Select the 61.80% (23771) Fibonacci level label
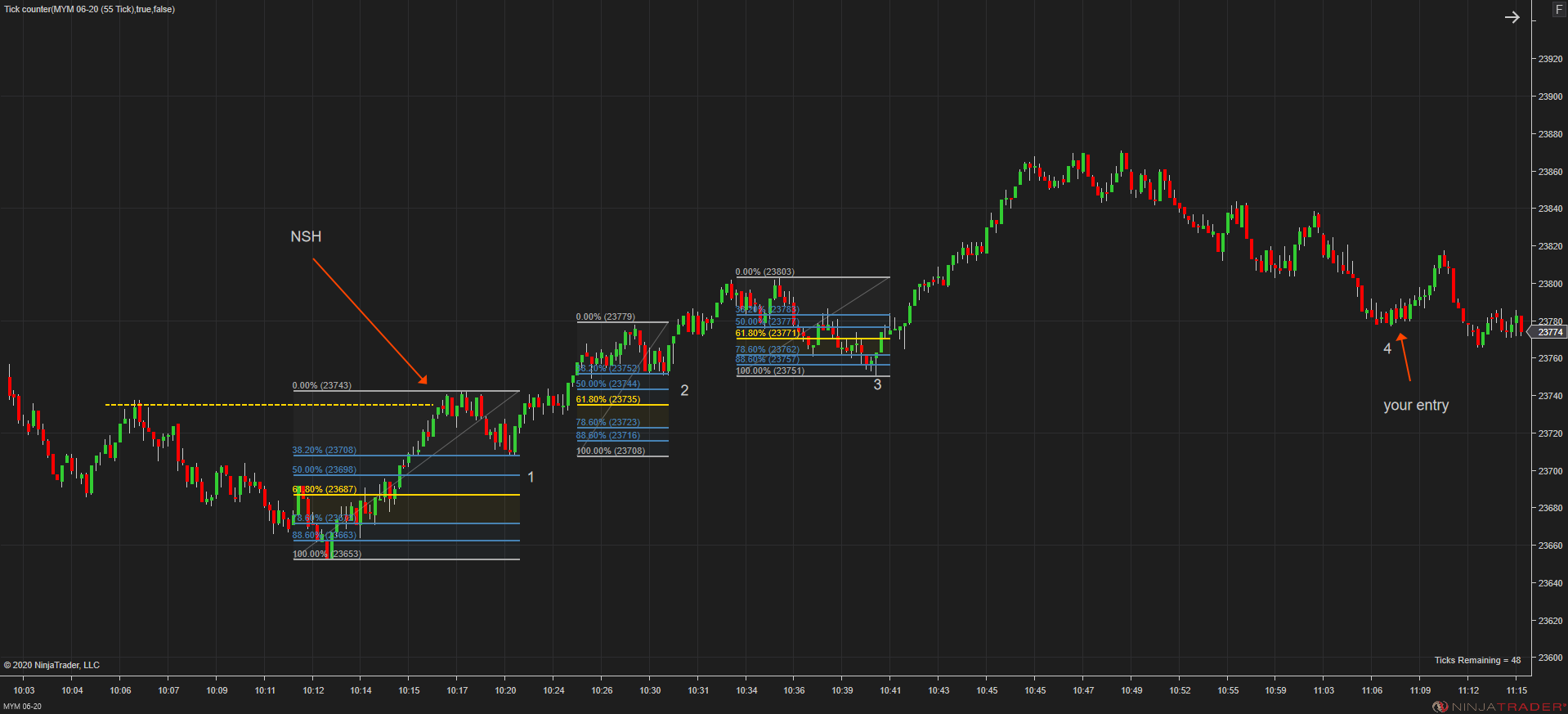The image size is (1568, 714). pyautogui.click(x=768, y=333)
